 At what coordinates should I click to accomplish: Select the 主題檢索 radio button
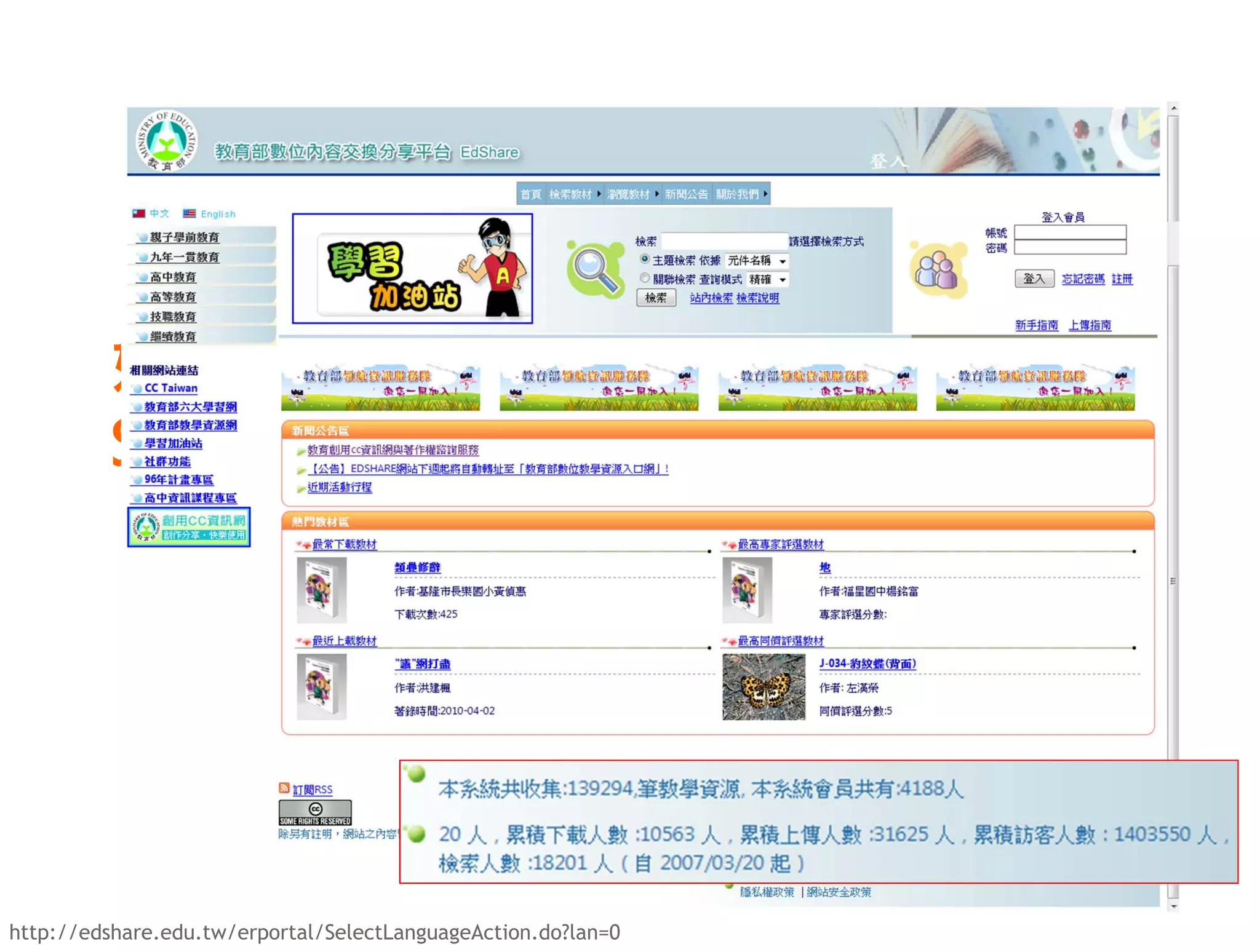(x=644, y=259)
